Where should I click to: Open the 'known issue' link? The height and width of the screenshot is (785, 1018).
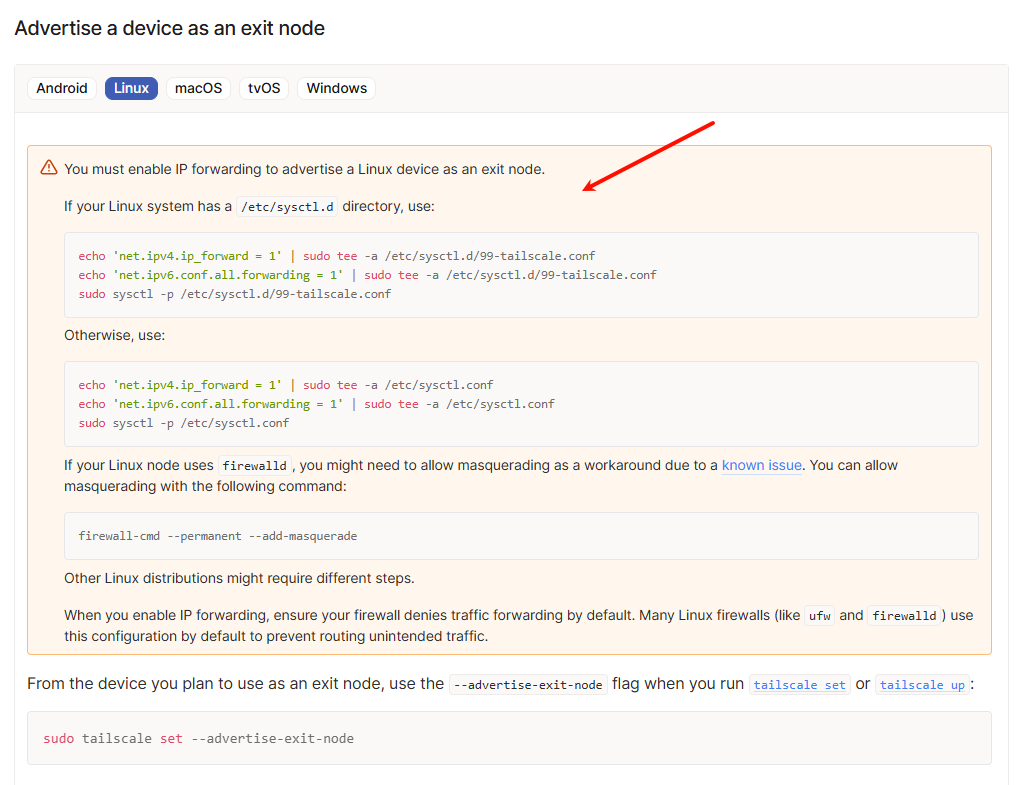(761, 465)
